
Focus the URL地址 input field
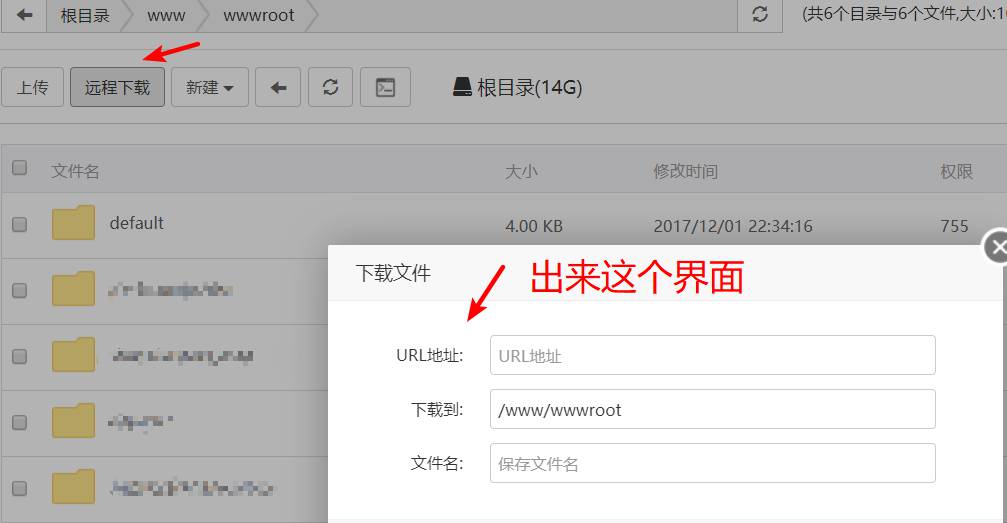coord(712,355)
